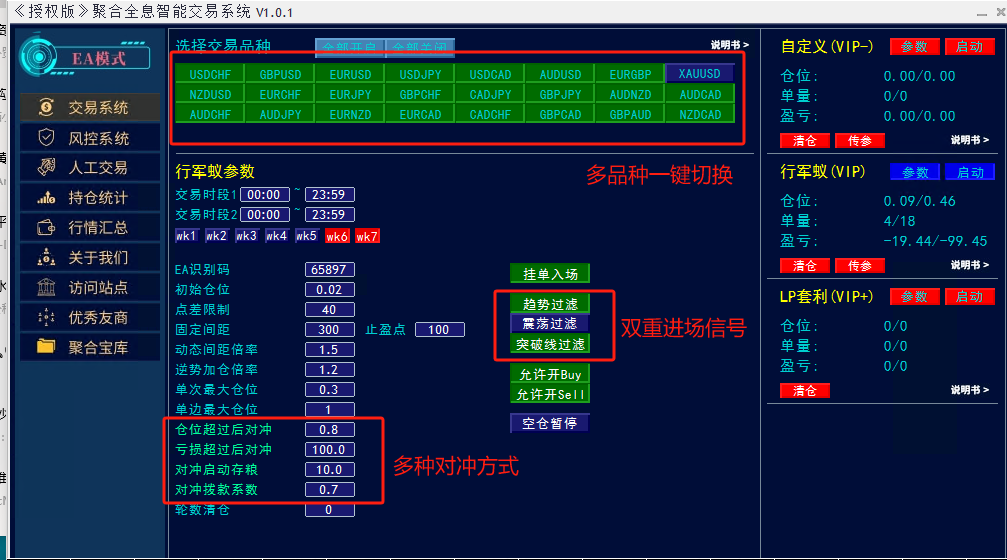Click the 持仓统计 bar chart icon
This screenshot has width=1007, height=560.
[46, 198]
